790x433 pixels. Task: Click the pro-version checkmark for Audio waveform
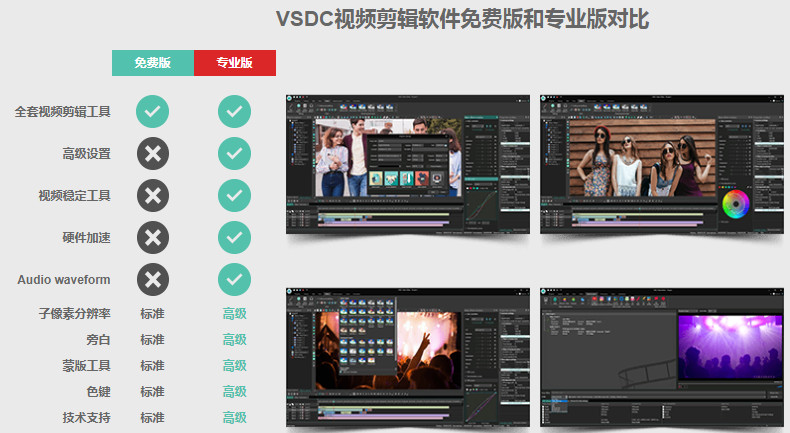234,279
